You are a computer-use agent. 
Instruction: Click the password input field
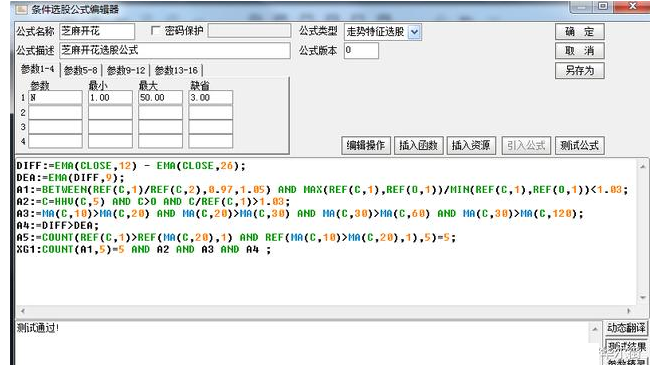(249, 30)
